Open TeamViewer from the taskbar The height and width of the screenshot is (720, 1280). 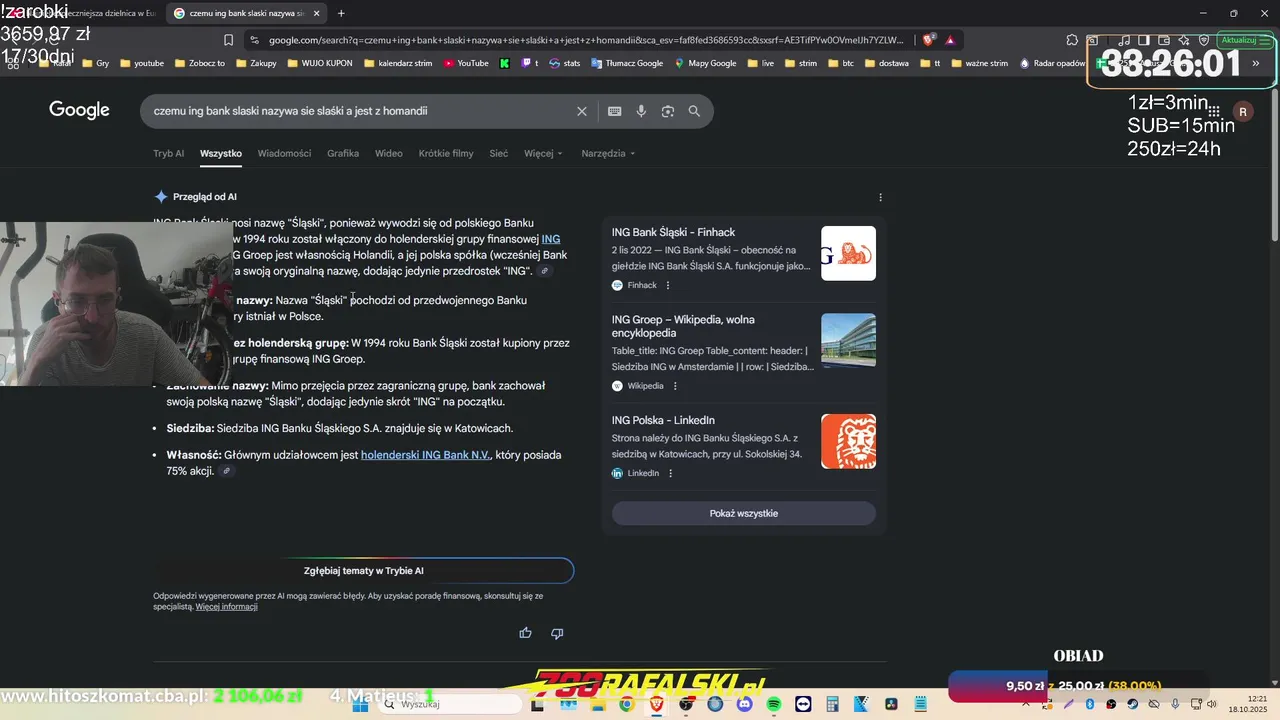[803, 705]
